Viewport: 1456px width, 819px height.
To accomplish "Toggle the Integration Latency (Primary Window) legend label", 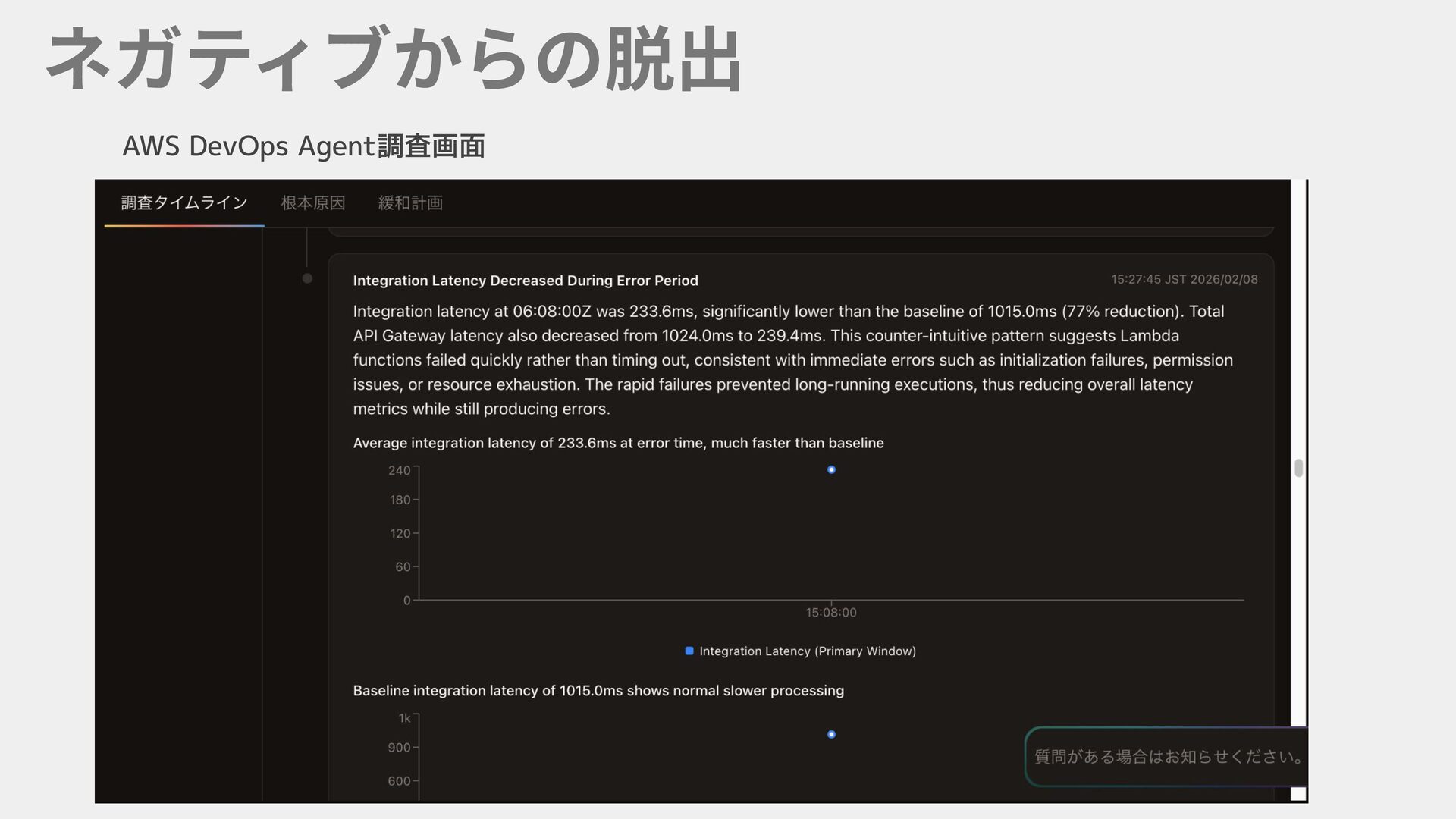I will coord(807,651).
